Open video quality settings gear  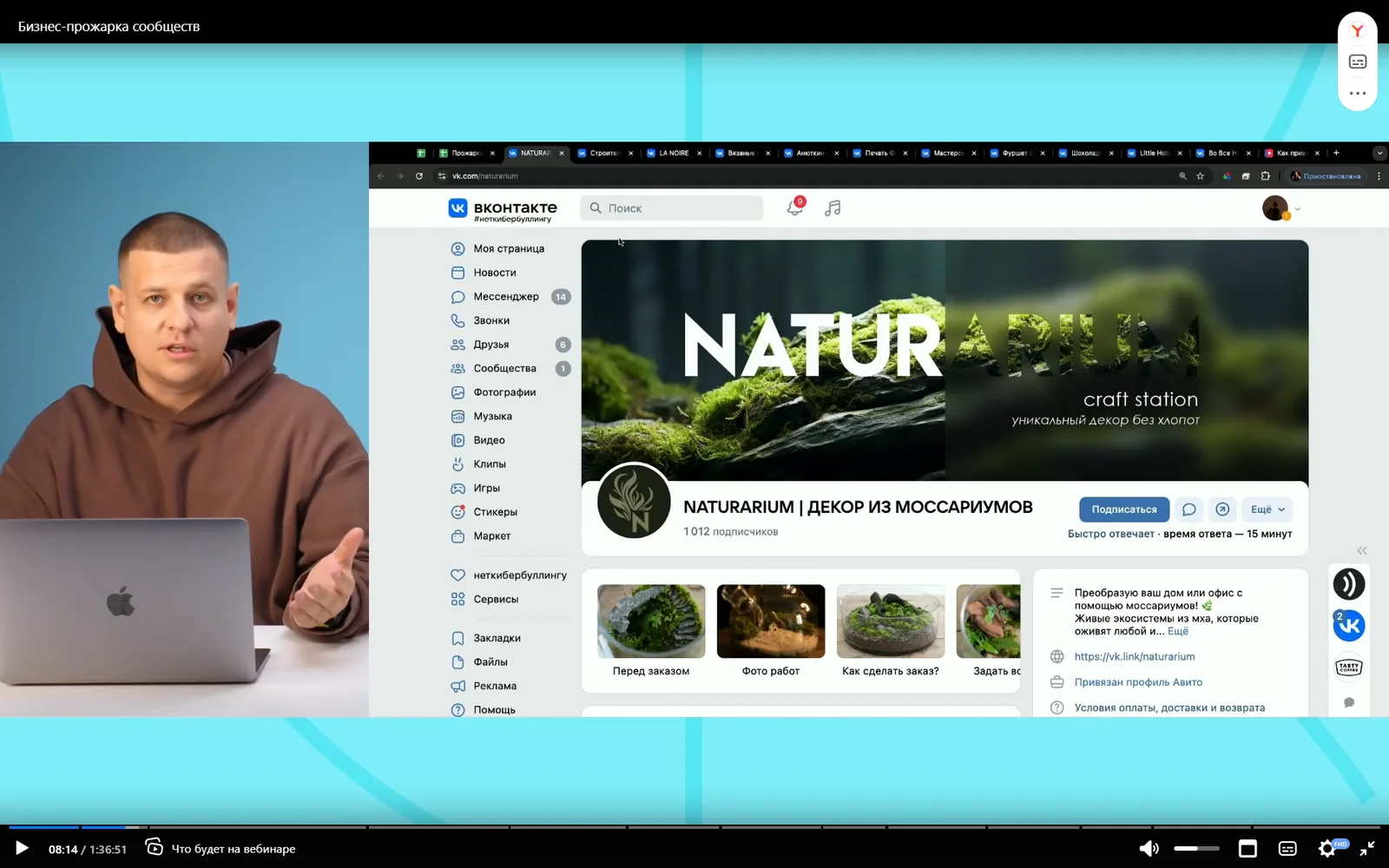point(1327,848)
